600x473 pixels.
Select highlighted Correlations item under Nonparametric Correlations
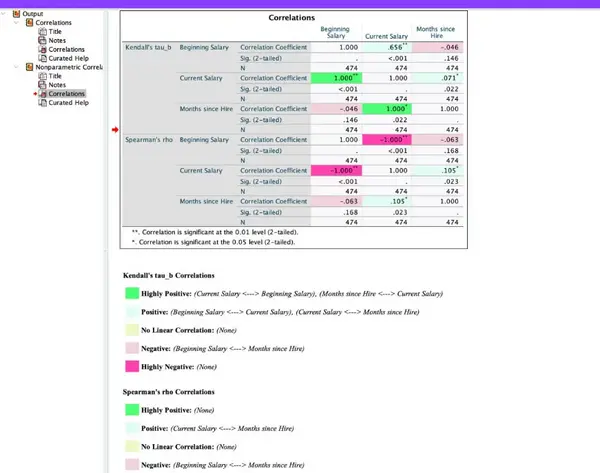(66, 94)
